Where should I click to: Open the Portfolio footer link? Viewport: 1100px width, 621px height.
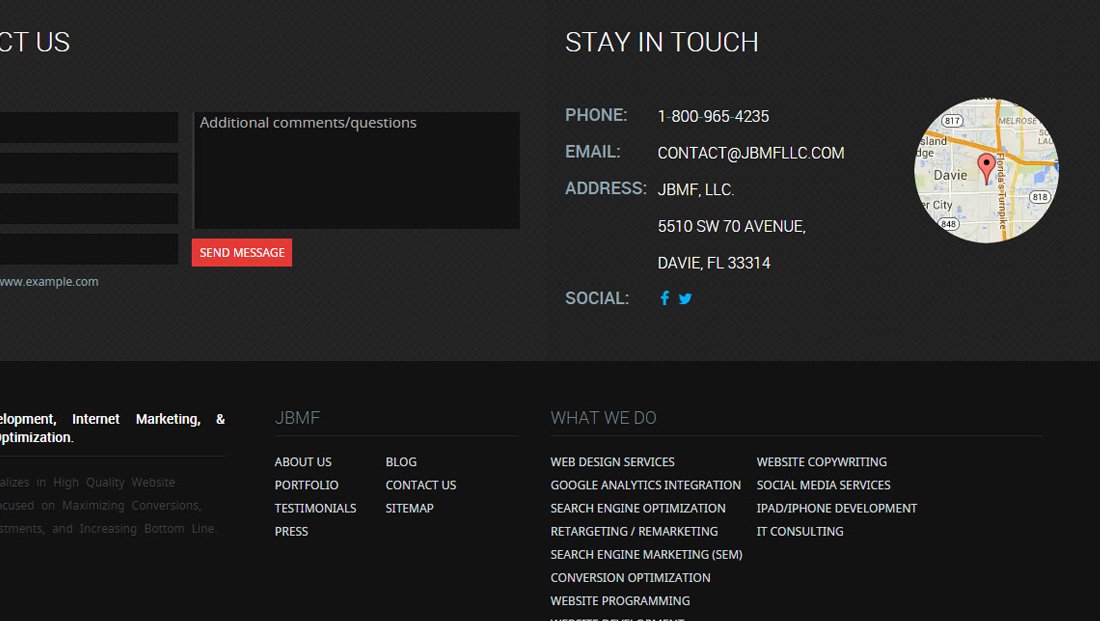307,485
